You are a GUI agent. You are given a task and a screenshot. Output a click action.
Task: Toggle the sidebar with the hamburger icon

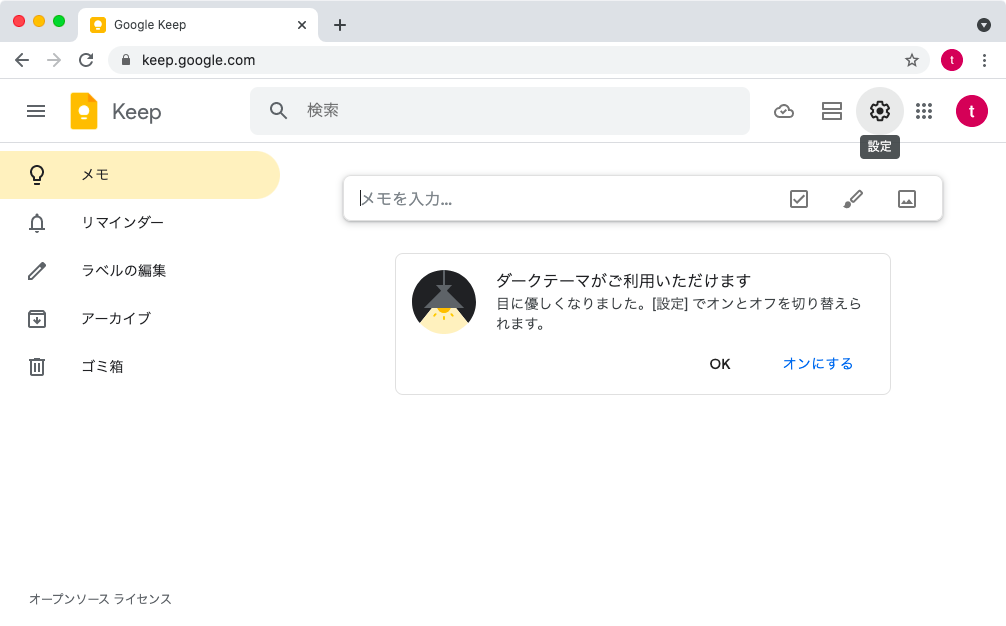click(x=36, y=111)
